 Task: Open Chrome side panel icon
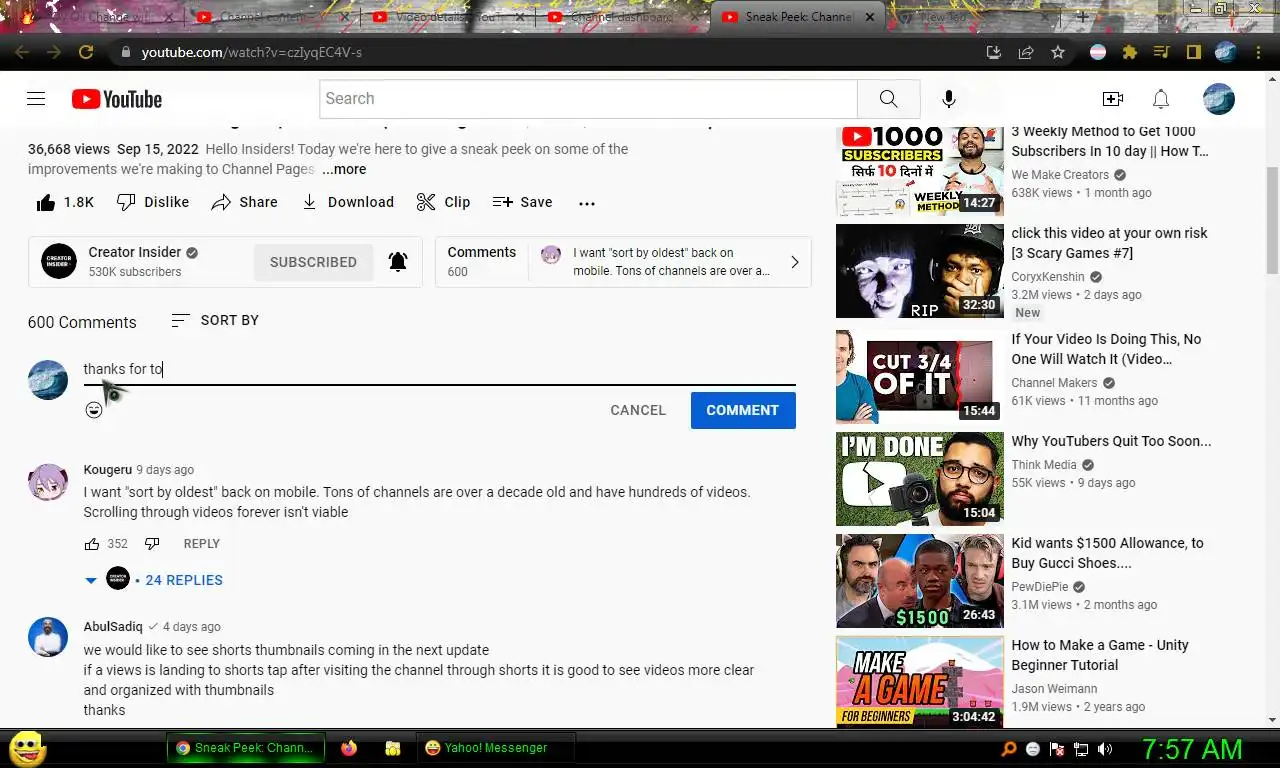[1194, 52]
